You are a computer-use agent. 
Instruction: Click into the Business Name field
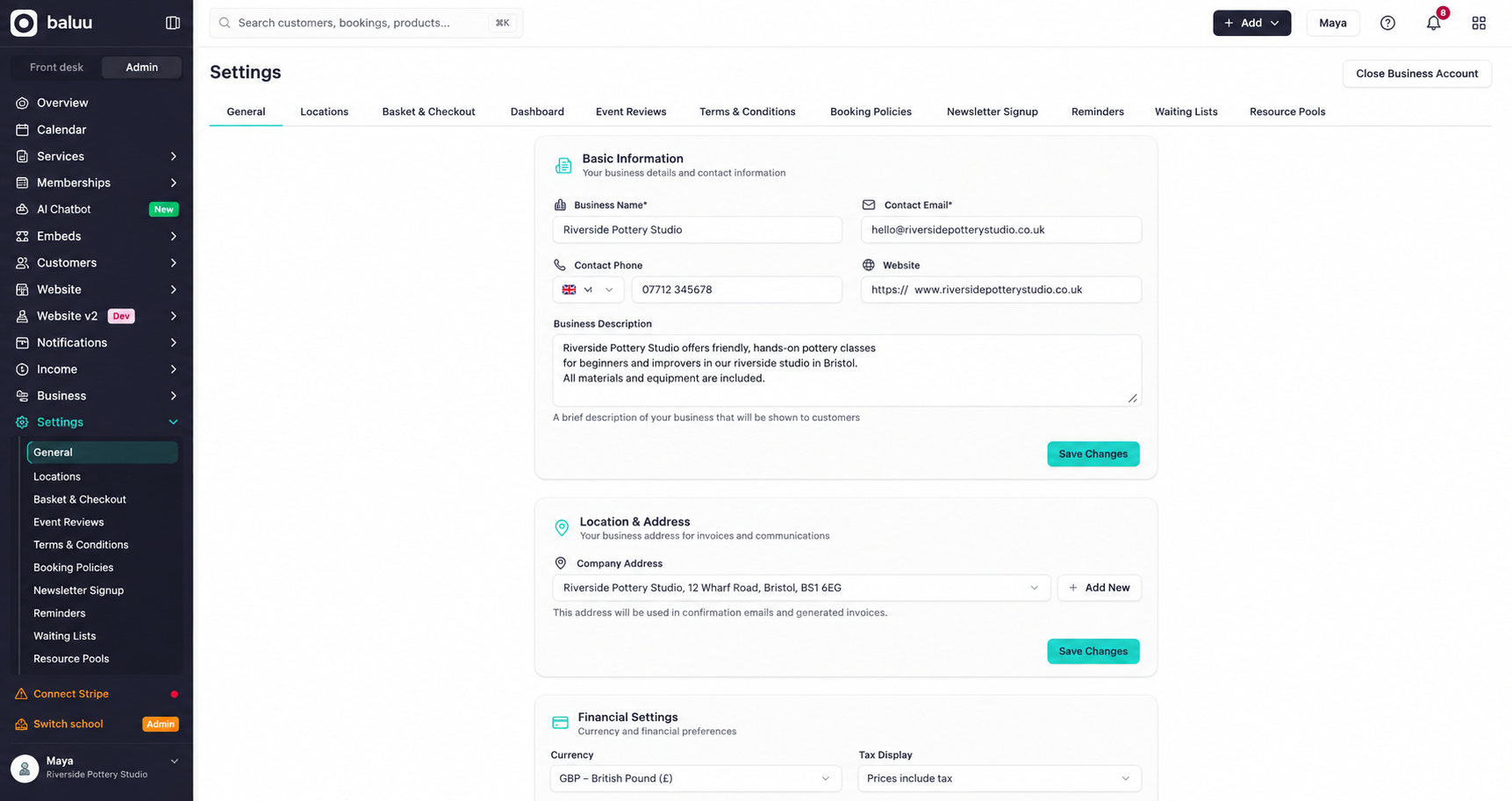[x=697, y=230]
